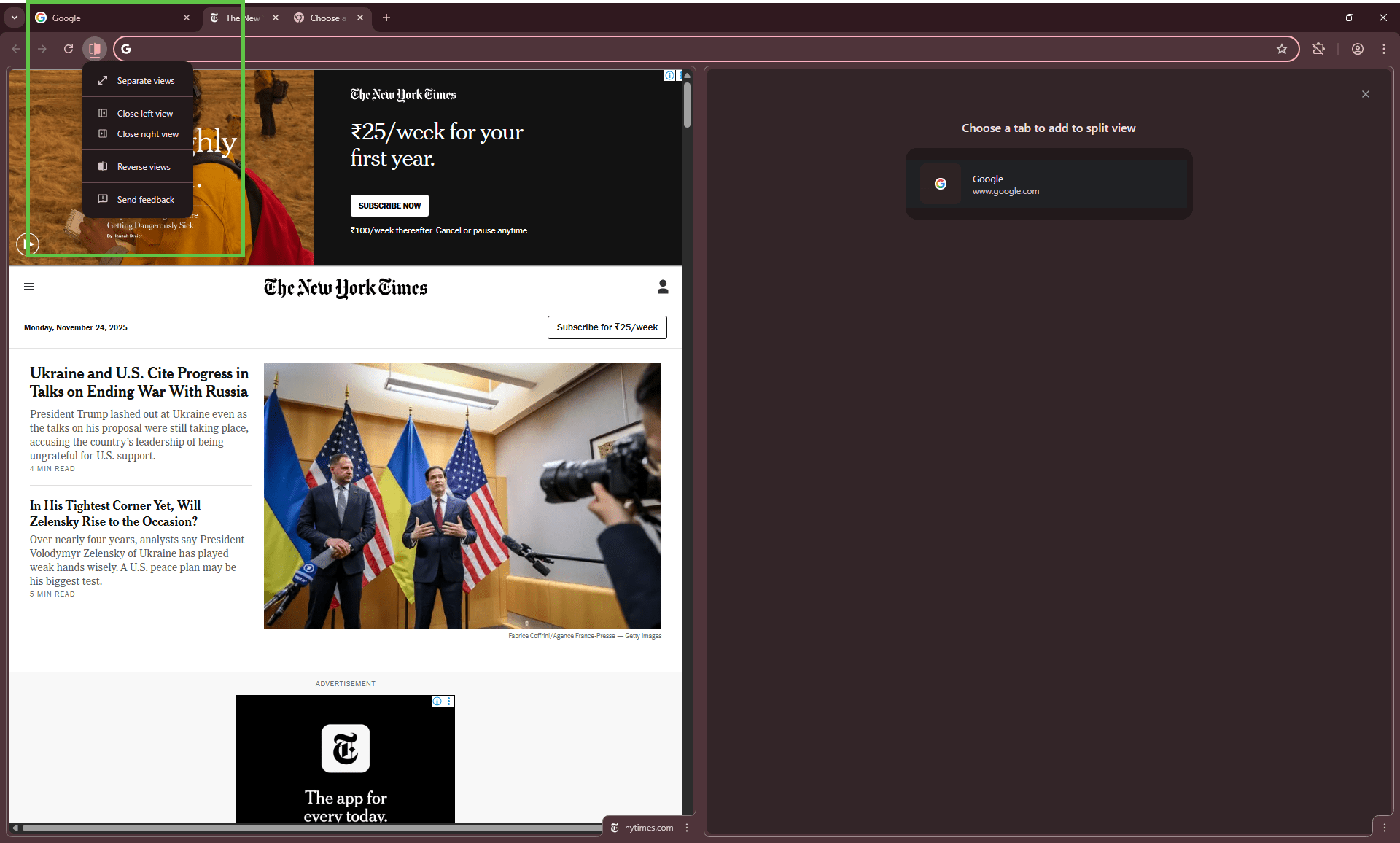Image resolution: width=1400 pixels, height=843 pixels.
Task: Click the play button on the NYT story image
Action: point(28,244)
